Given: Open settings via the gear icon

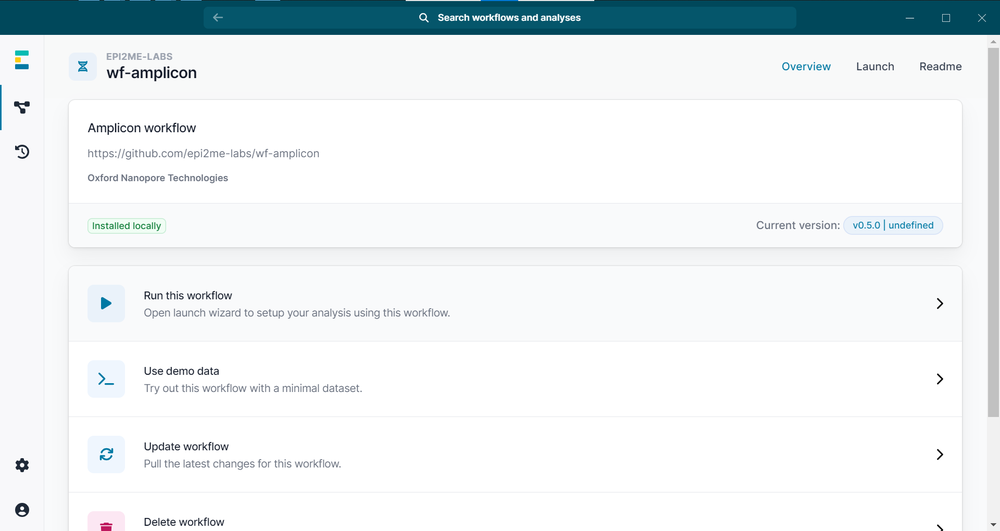Looking at the screenshot, I should click(22, 465).
